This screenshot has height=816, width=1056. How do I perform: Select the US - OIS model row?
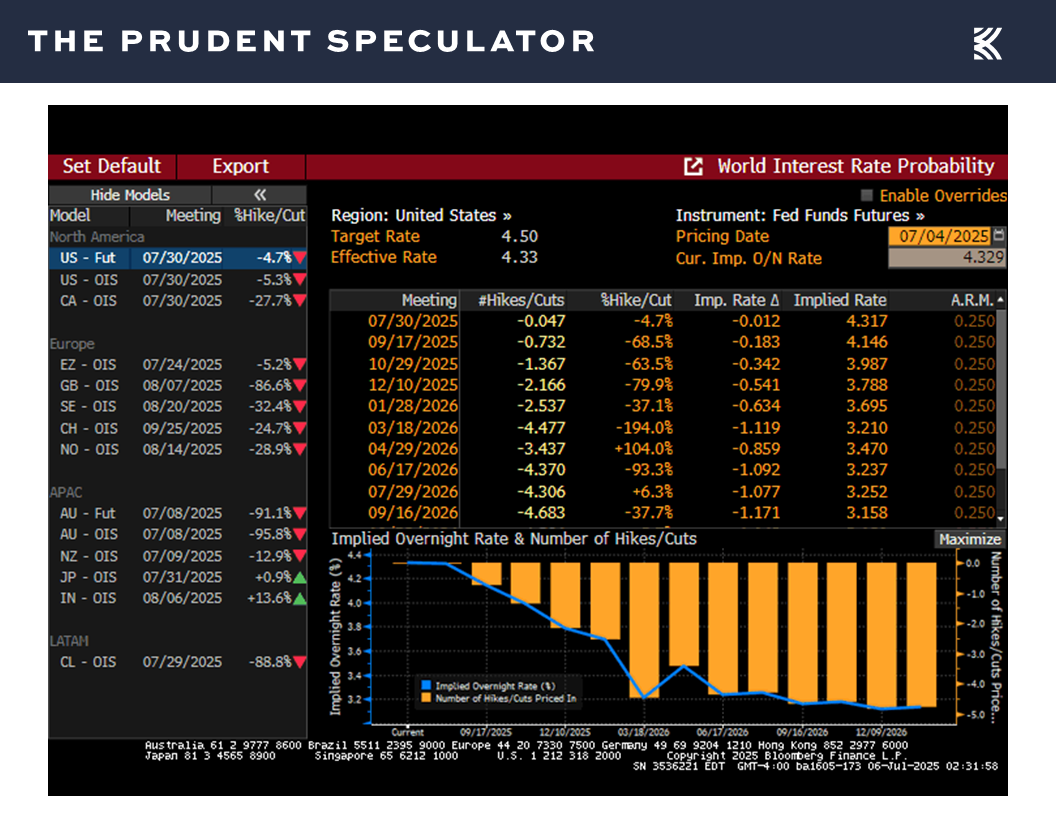point(178,279)
